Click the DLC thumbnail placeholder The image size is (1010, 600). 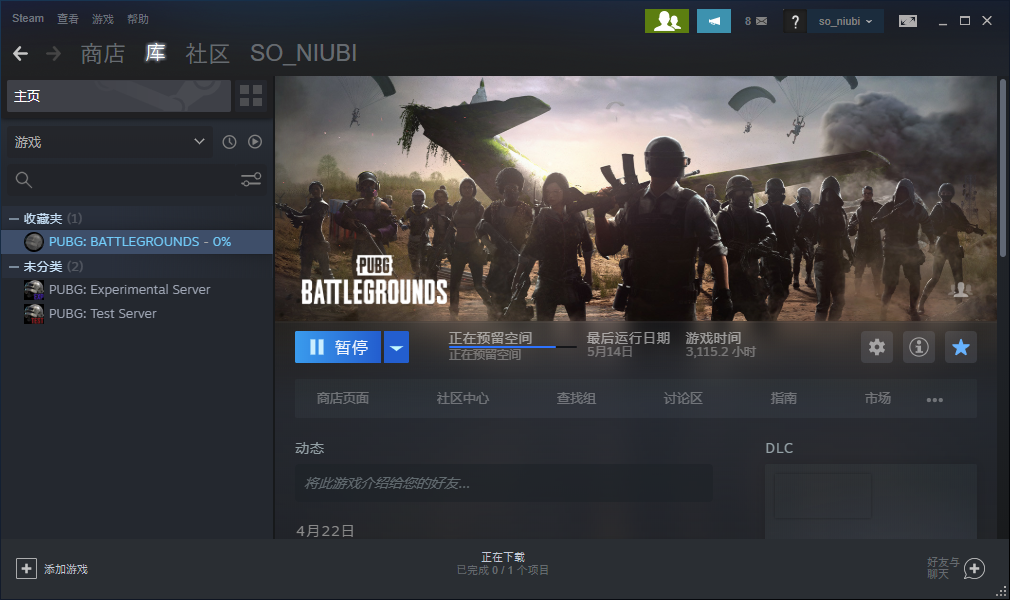[823, 496]
